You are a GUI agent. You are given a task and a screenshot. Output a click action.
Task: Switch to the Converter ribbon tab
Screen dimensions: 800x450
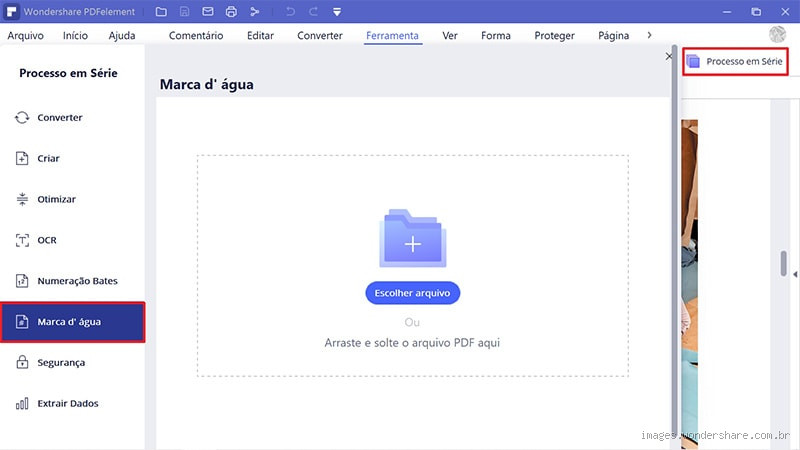(320, 36)
